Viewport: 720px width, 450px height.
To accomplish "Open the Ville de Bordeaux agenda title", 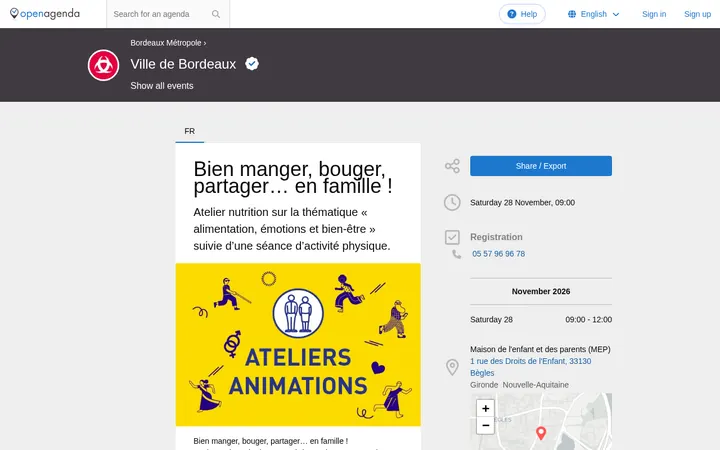I will (183, 64).
